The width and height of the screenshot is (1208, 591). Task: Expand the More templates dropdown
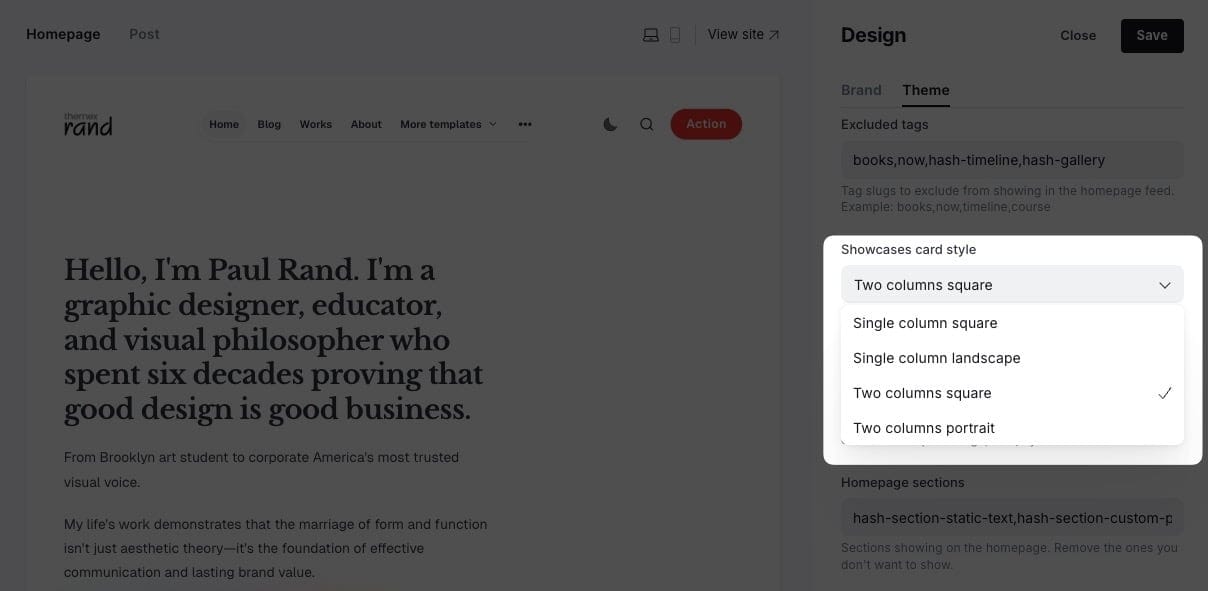click(448, 124)
